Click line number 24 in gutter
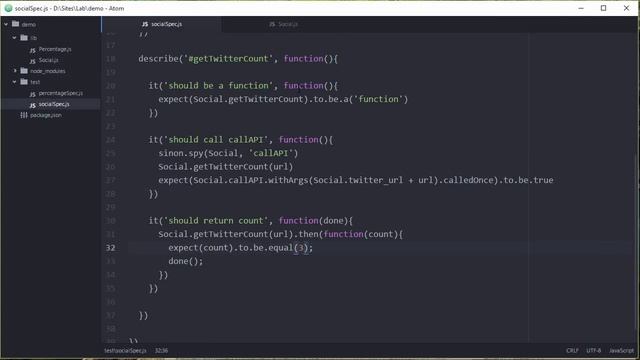Image resolution: width=640 pixels, height=360 pixels. [111, 140]
